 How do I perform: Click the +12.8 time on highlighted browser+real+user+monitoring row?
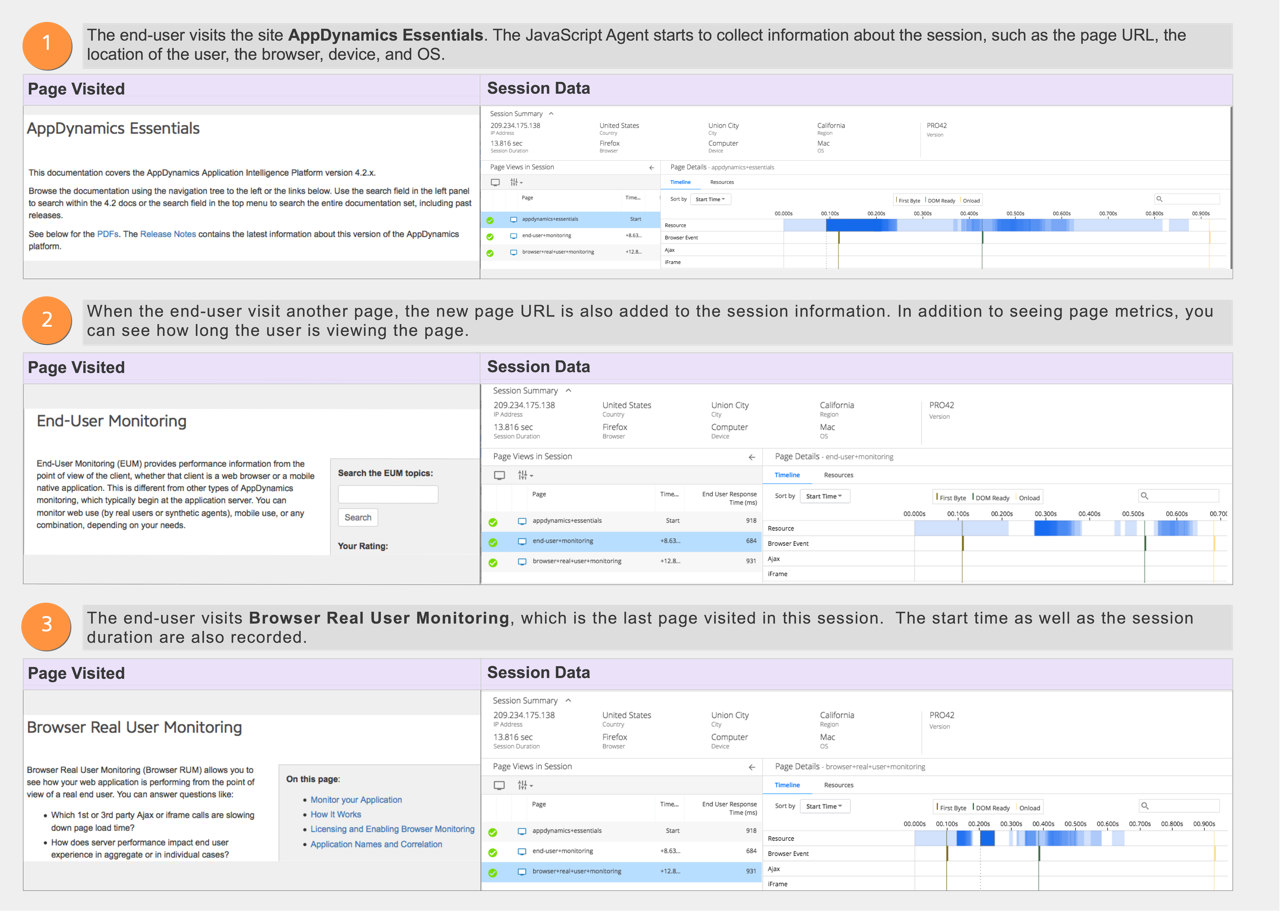670,872
